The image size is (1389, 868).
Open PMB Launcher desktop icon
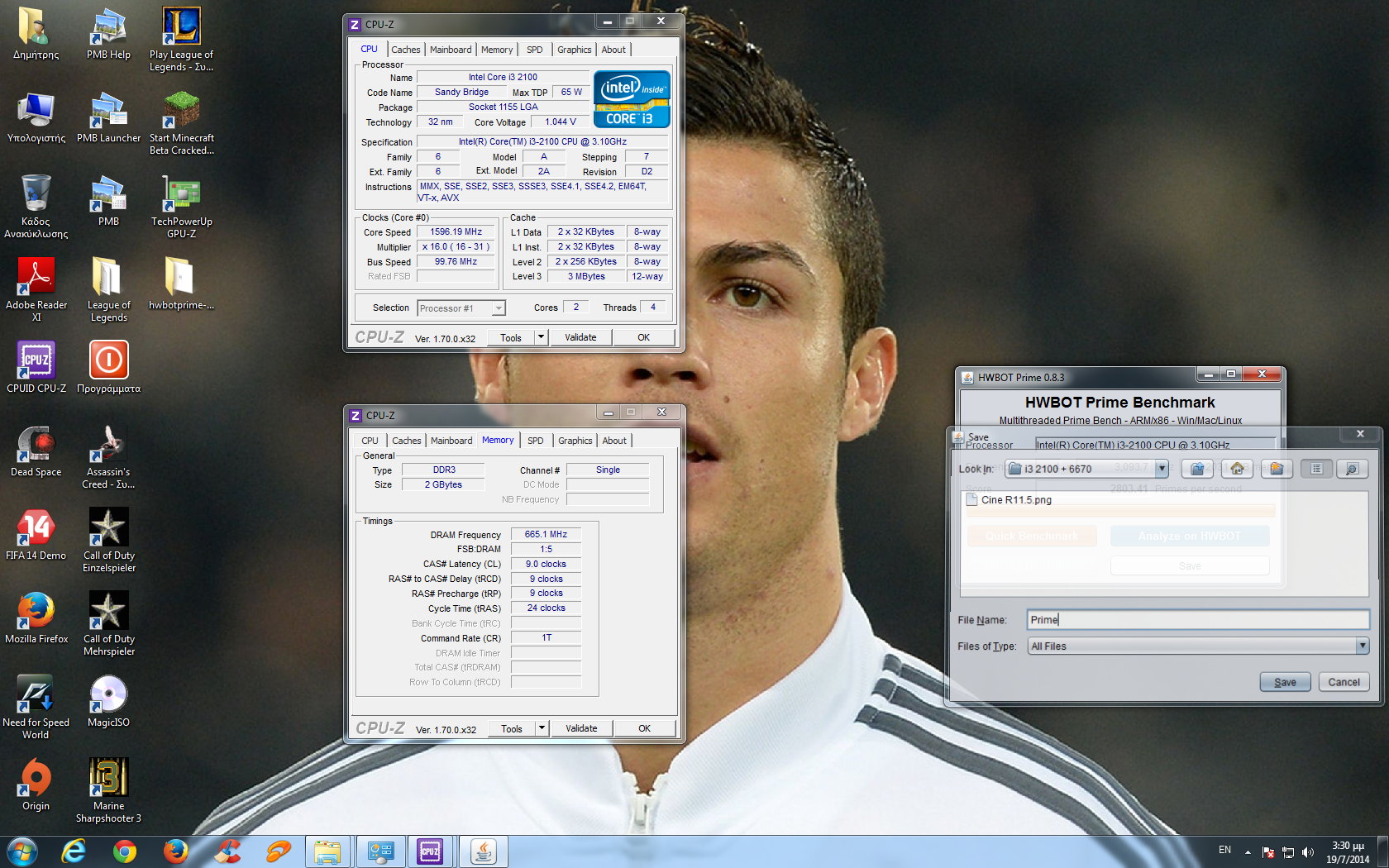(108, 117)
